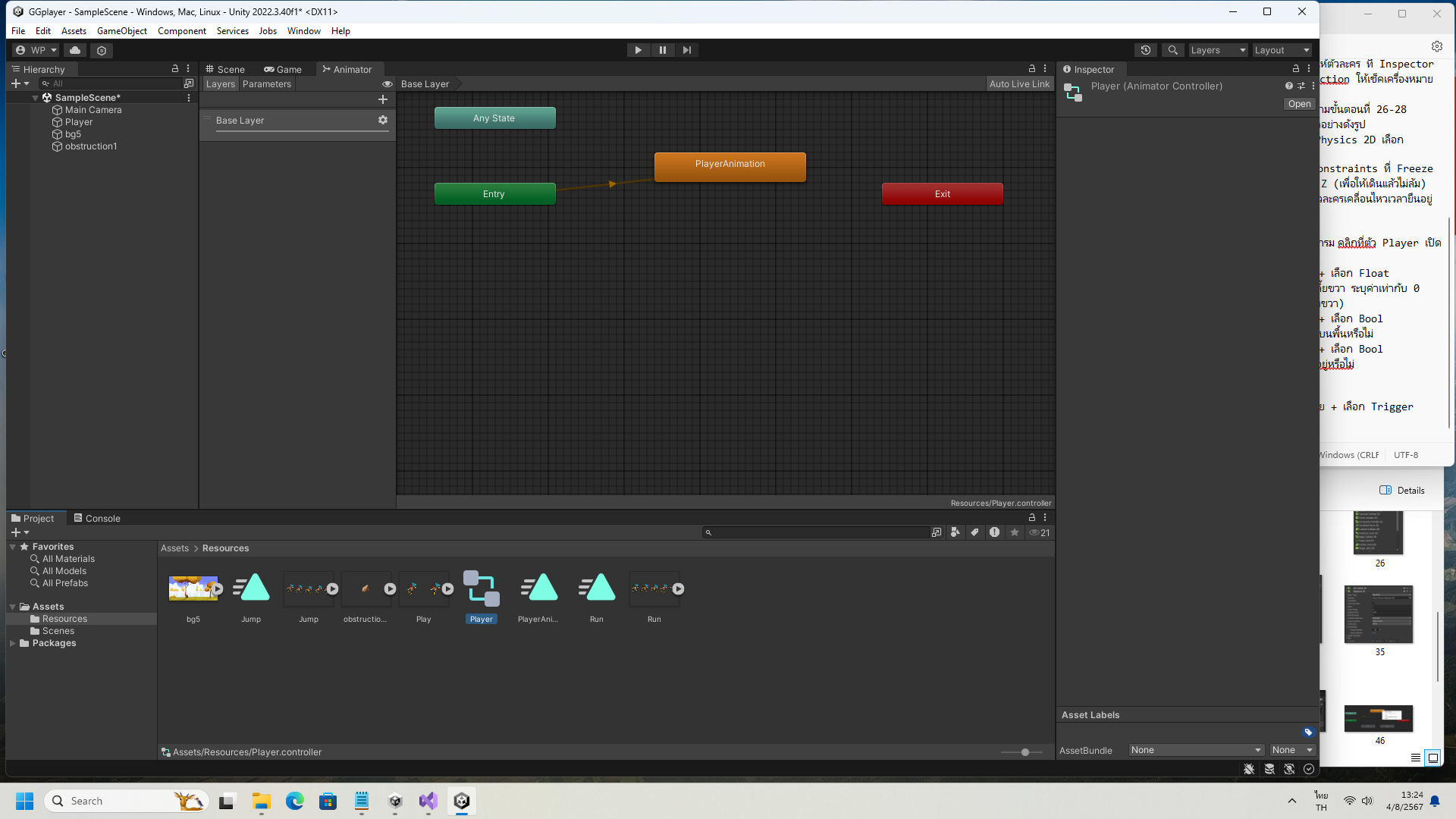Viewport: 1456px width, 819px height.
Task: Click the Step frame button
Action: [687, 50]
